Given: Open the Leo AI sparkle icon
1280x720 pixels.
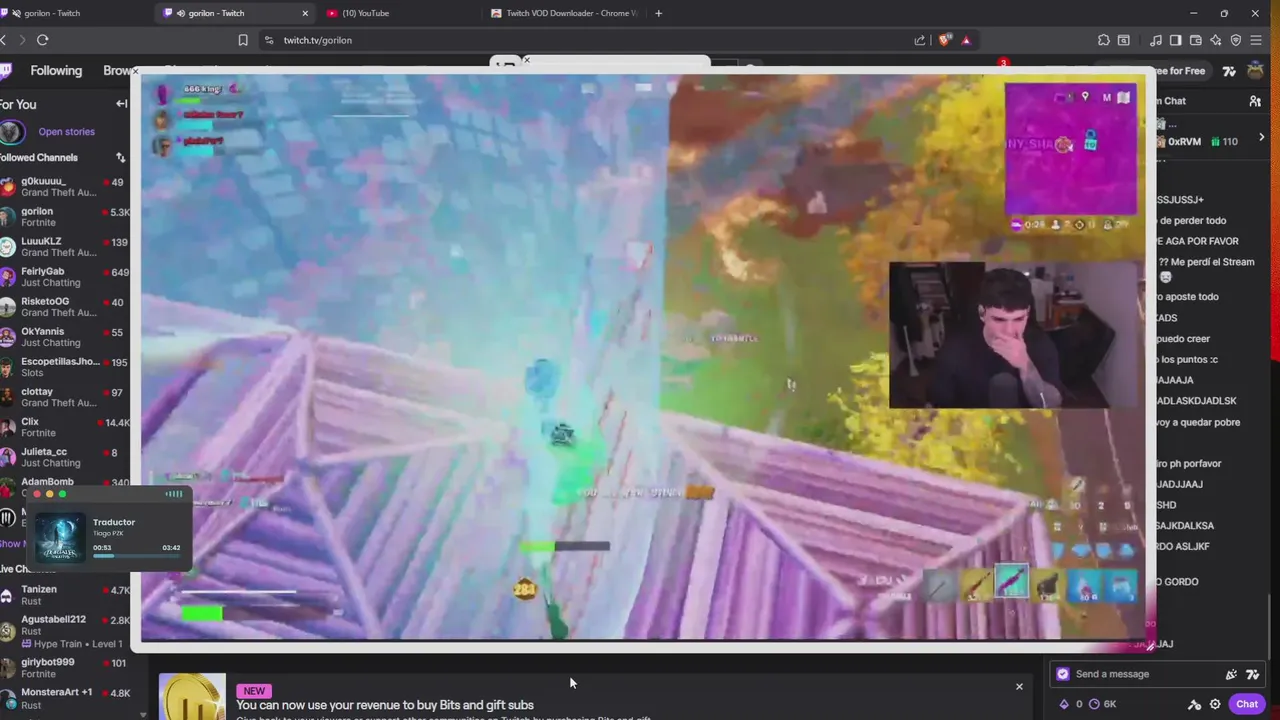Looking at the screenshot, I should coord(1216,40).
